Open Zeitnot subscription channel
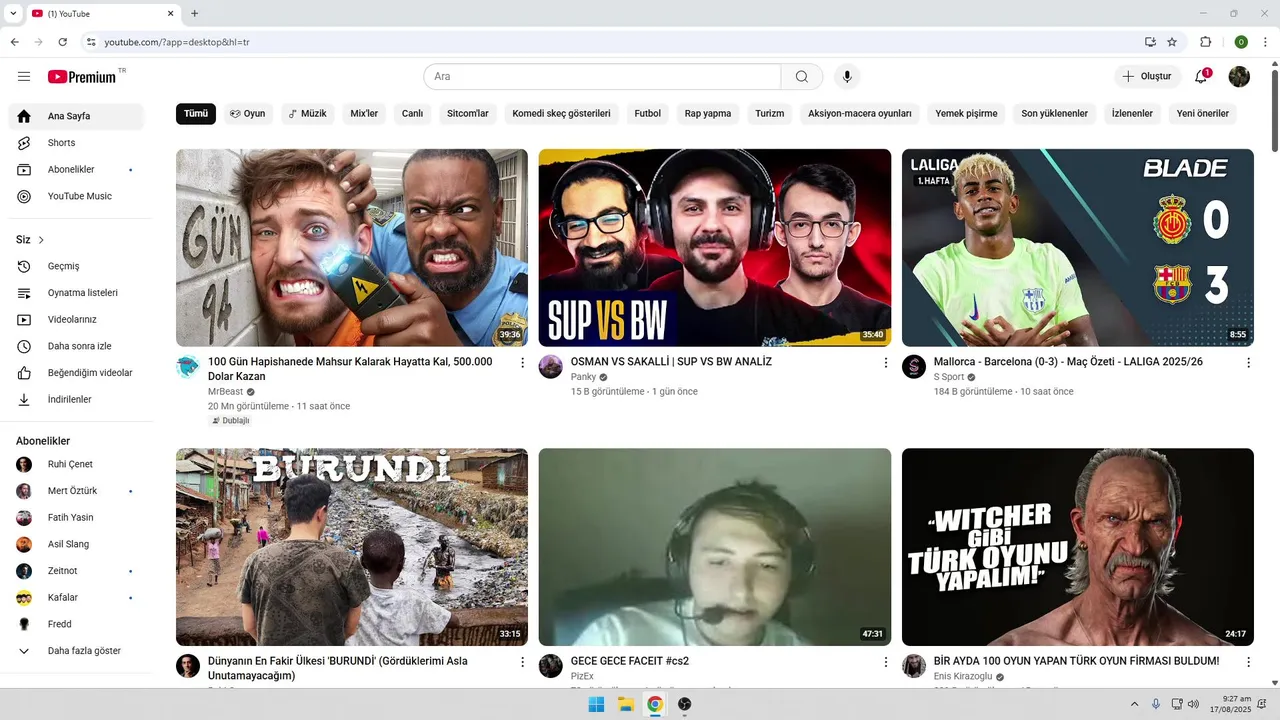 coord(76,571)
